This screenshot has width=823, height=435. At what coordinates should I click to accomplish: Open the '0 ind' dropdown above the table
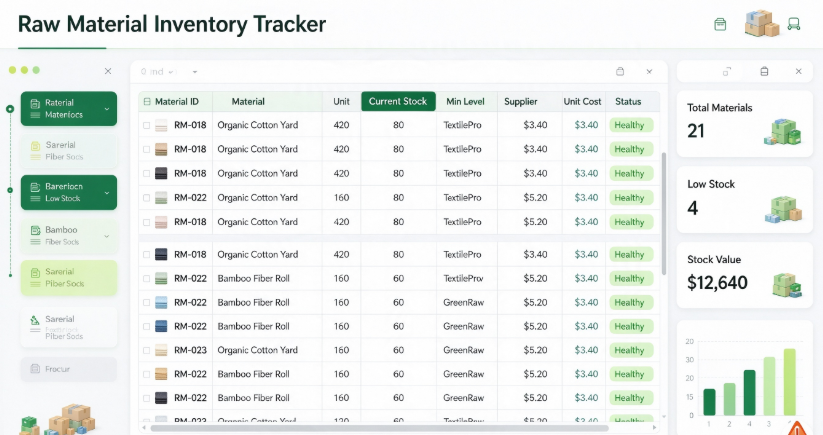[x=157, y=71]
